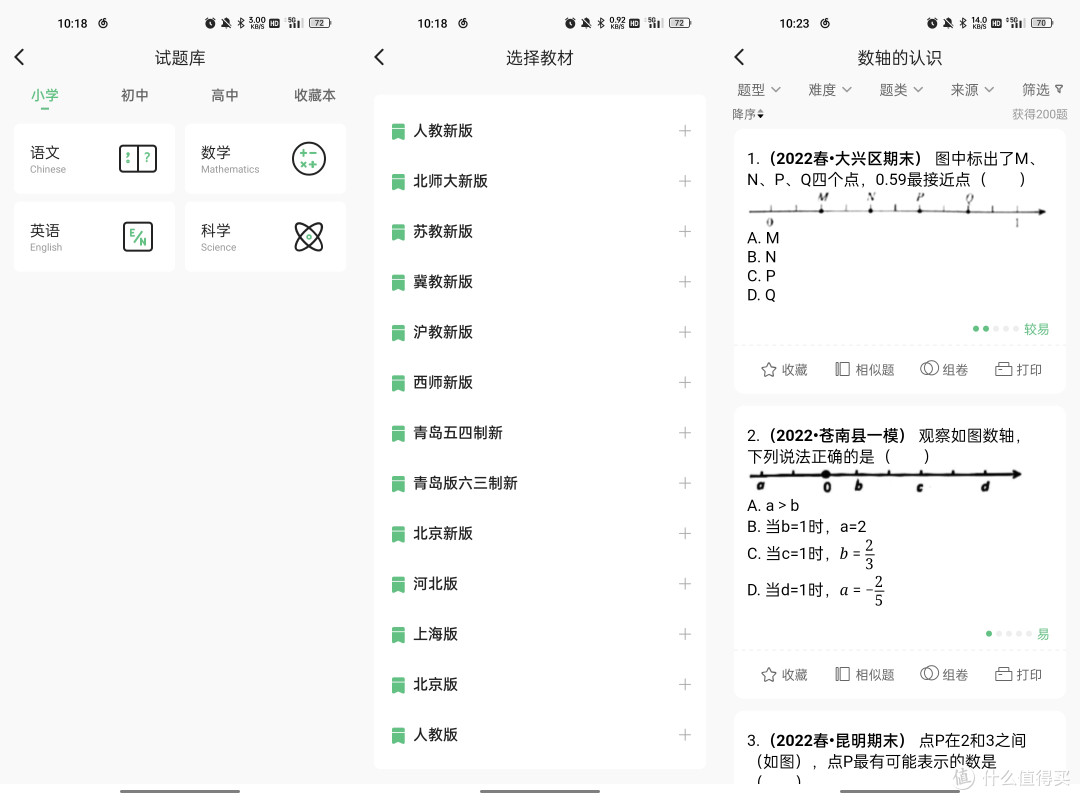Expand 苏教新版 with its plus sign

click(685, 232)
